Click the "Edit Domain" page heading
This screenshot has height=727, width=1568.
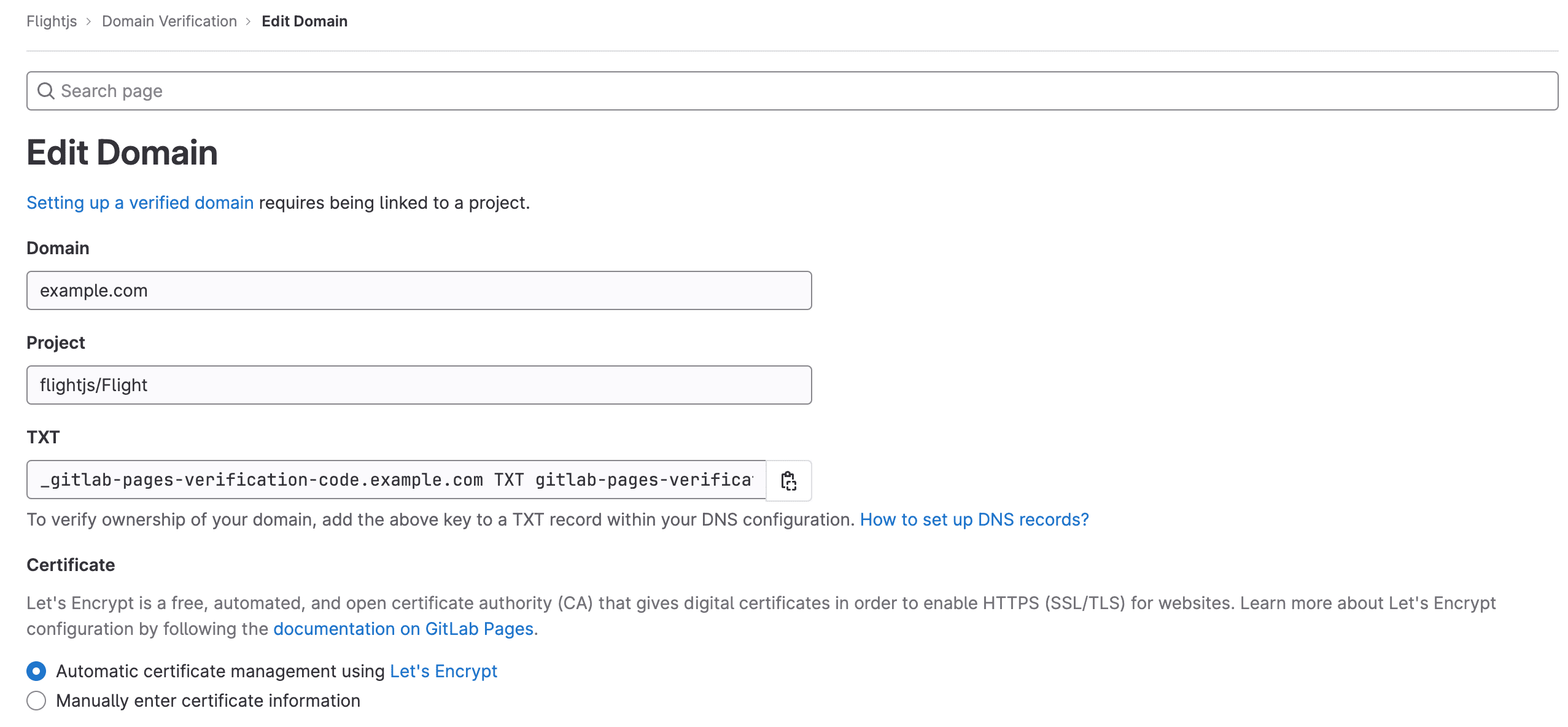click(x=122, y=153)
